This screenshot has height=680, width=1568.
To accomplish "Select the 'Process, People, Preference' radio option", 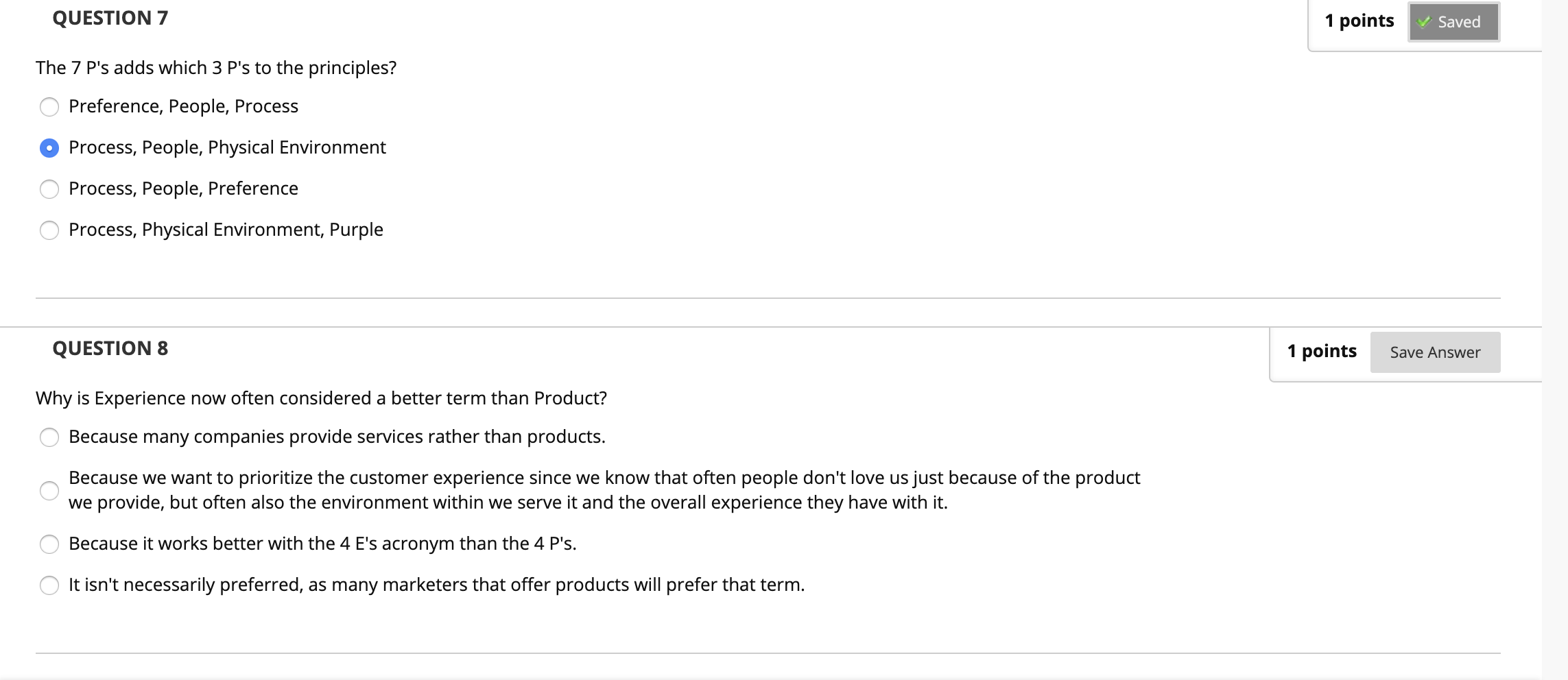I will (49, 189).
